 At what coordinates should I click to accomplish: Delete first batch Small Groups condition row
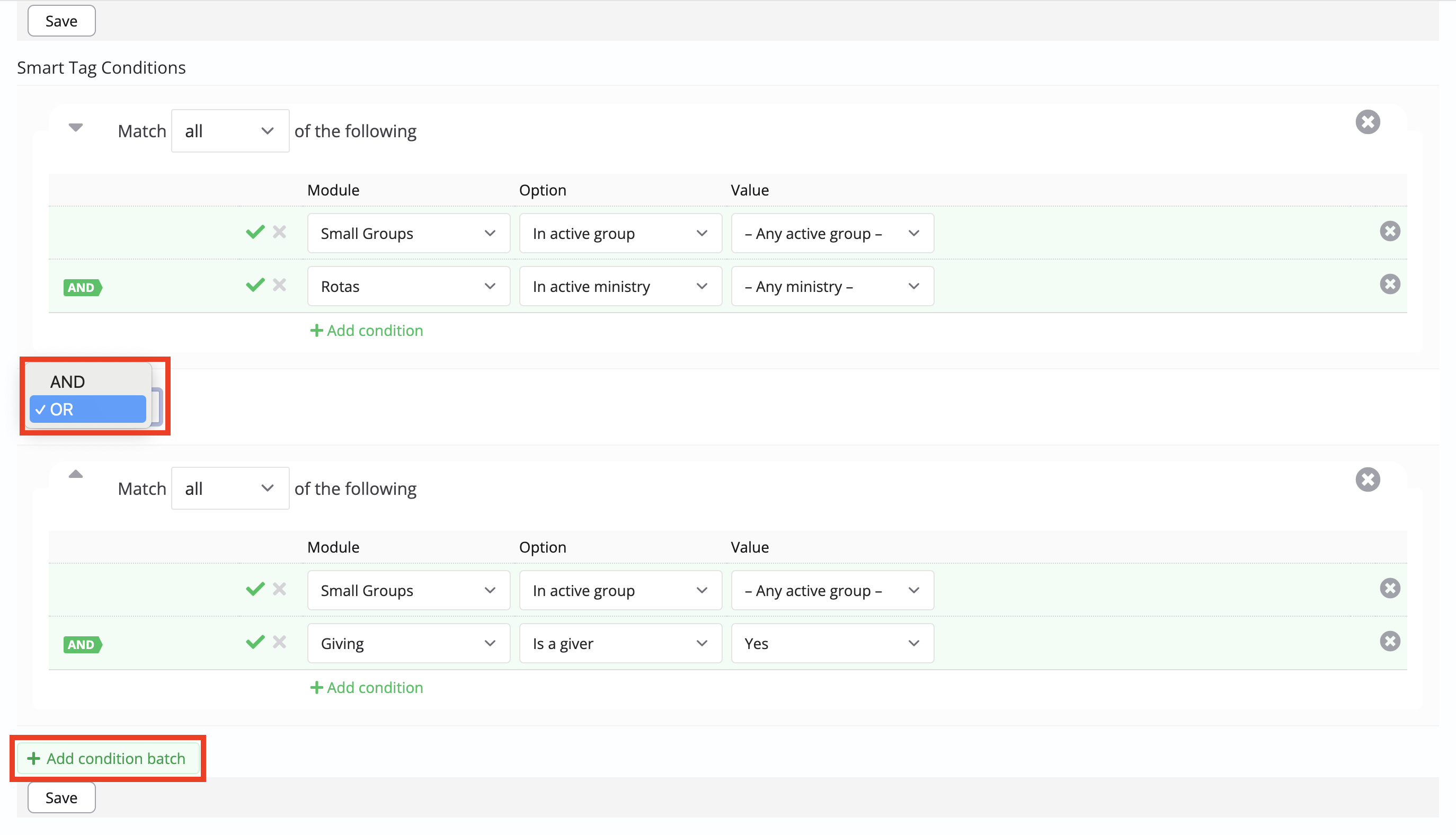(x=1389, y=231)
